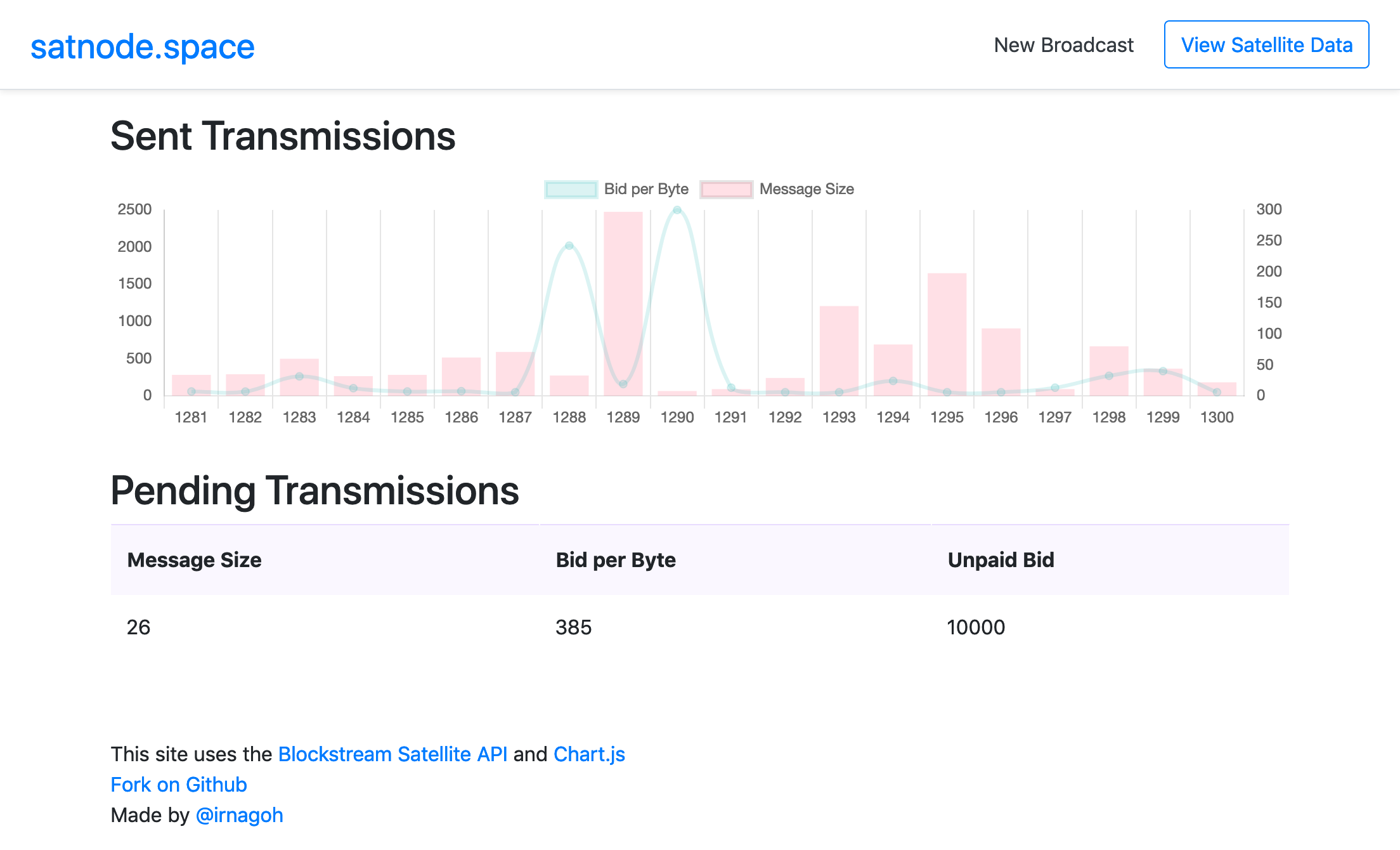Click the Bid per Byte column header
Screen dimensions: 1400x850
coord(615,560)
